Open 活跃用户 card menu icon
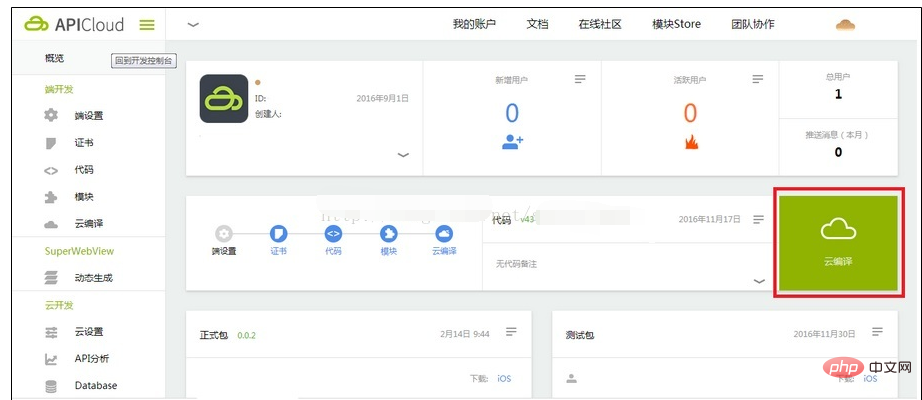 click(758, 79)
